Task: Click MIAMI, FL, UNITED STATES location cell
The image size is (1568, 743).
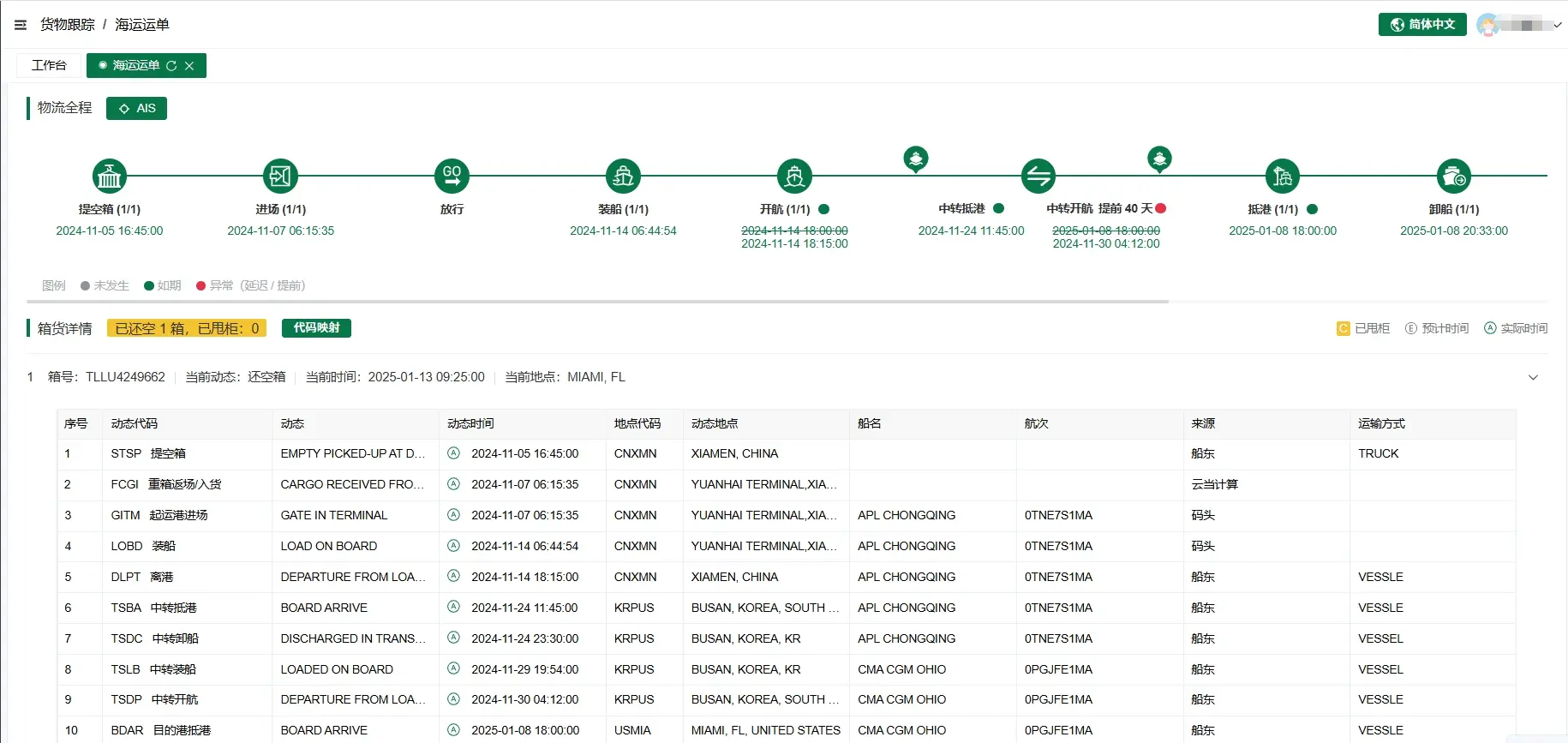Action: point(766,730)
